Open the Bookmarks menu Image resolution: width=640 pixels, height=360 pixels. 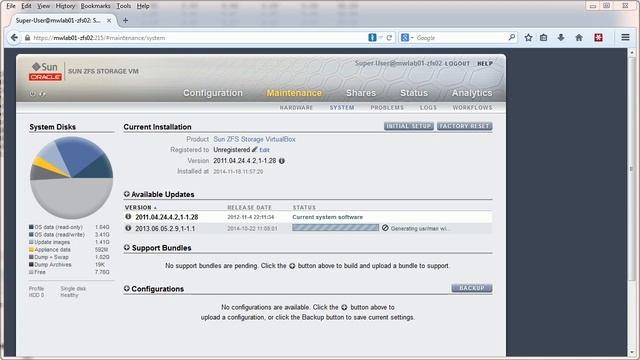(x=96, y=6)
